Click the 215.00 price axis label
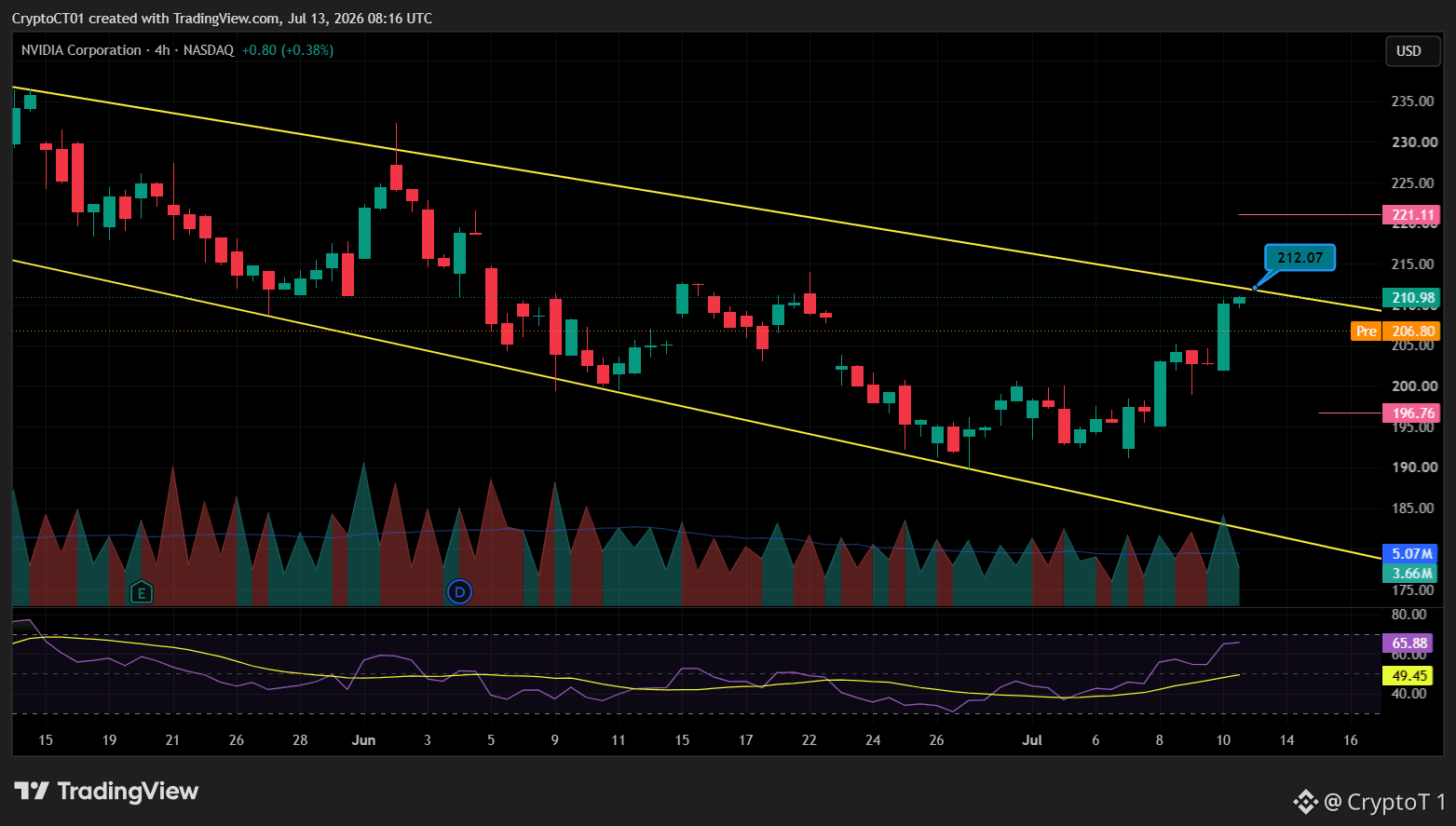 point(1412,264)
